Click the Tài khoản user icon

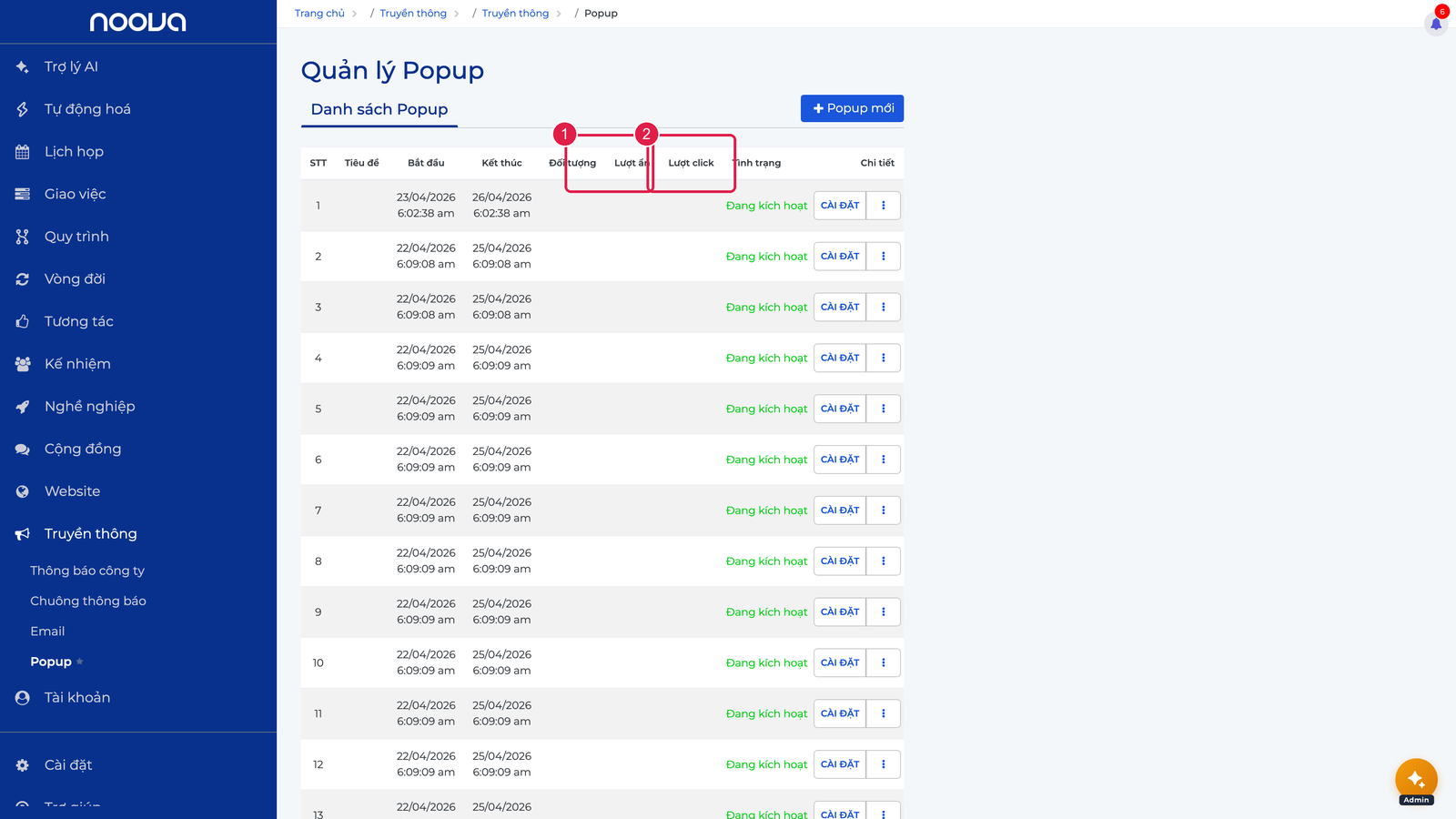click(23, 698)
